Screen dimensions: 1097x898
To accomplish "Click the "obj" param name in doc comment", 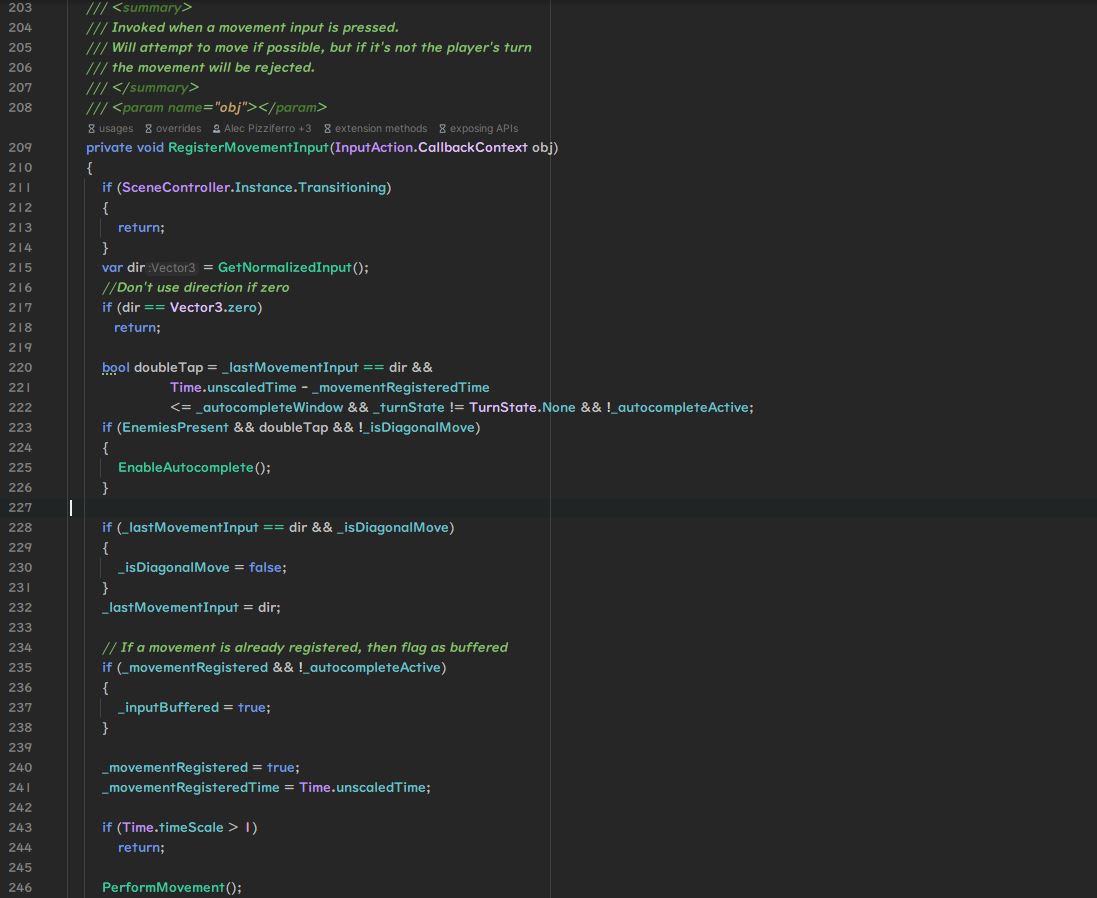I will click(230, 108).
